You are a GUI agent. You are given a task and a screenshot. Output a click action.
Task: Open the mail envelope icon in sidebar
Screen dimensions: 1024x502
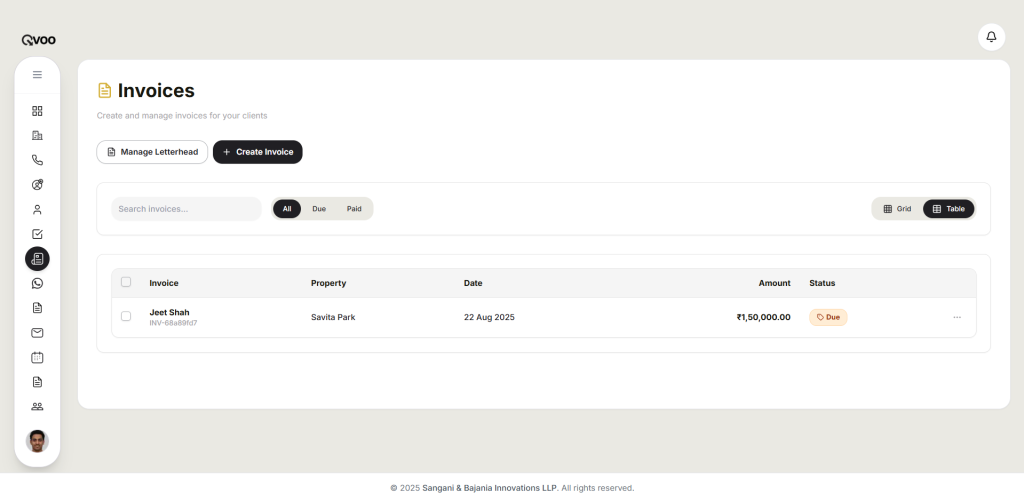click(x=37, y=333)
